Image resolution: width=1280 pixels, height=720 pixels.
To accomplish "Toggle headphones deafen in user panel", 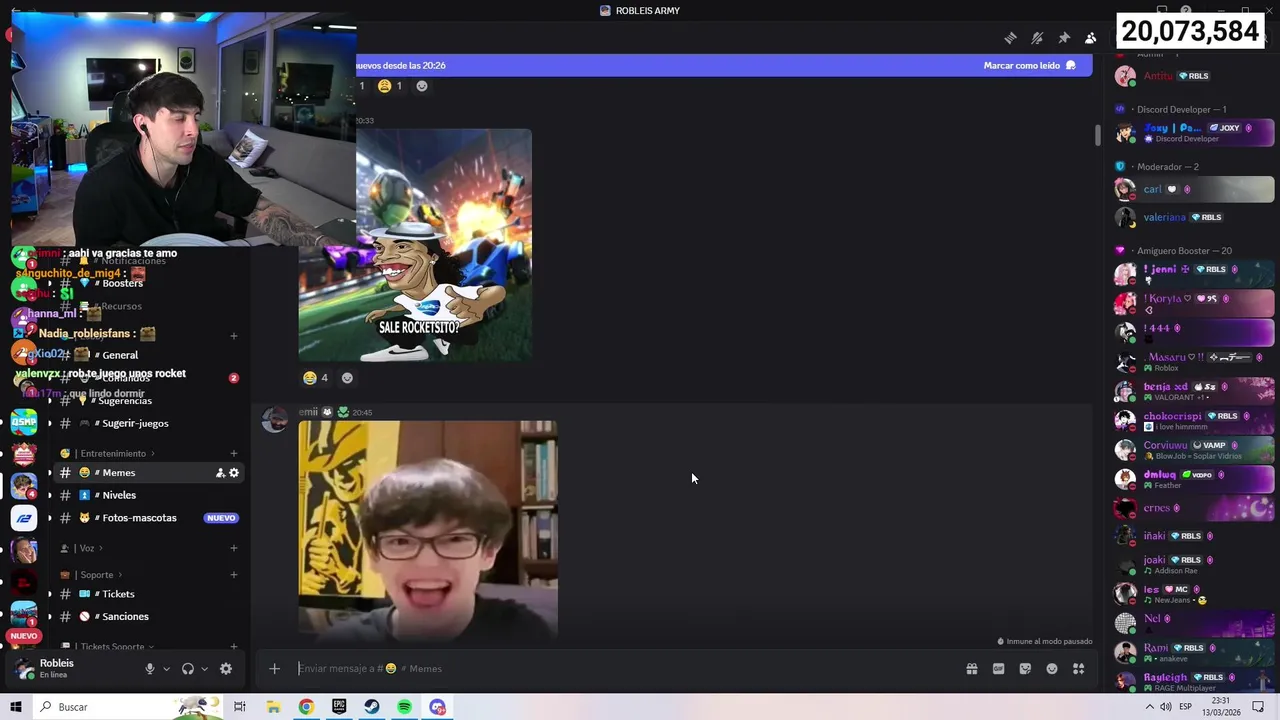I will point(187,669).
